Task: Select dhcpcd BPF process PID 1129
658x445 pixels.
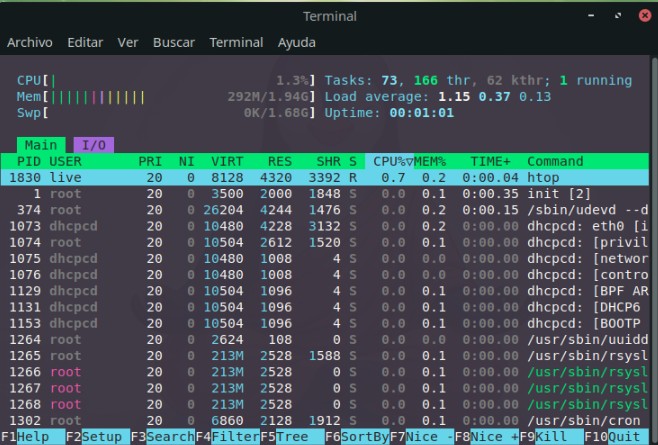Action: tap(325, 291)
